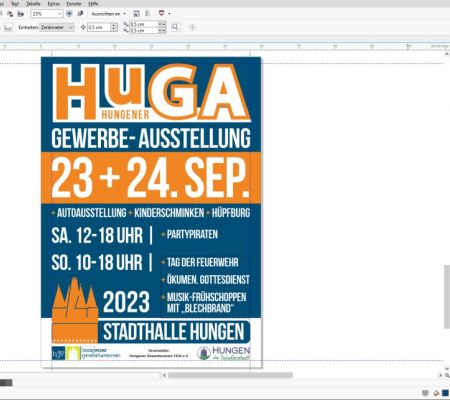
Task: Open the application launcher dropdown arrow
Action: [x=169, y=14]
